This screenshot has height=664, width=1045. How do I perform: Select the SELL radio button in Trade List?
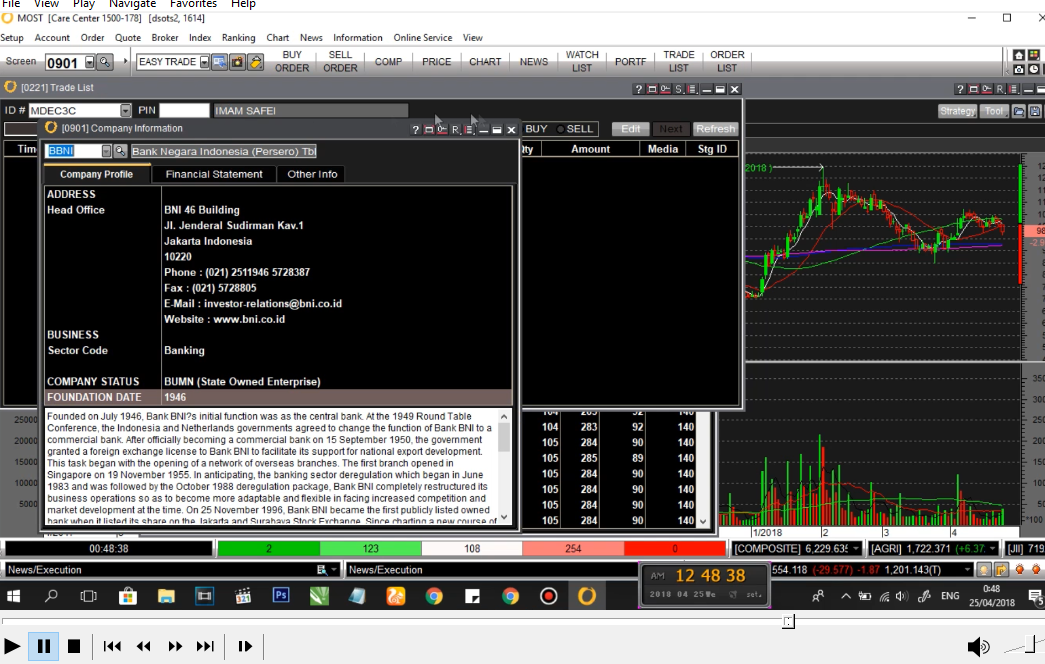tap(574, 129)
